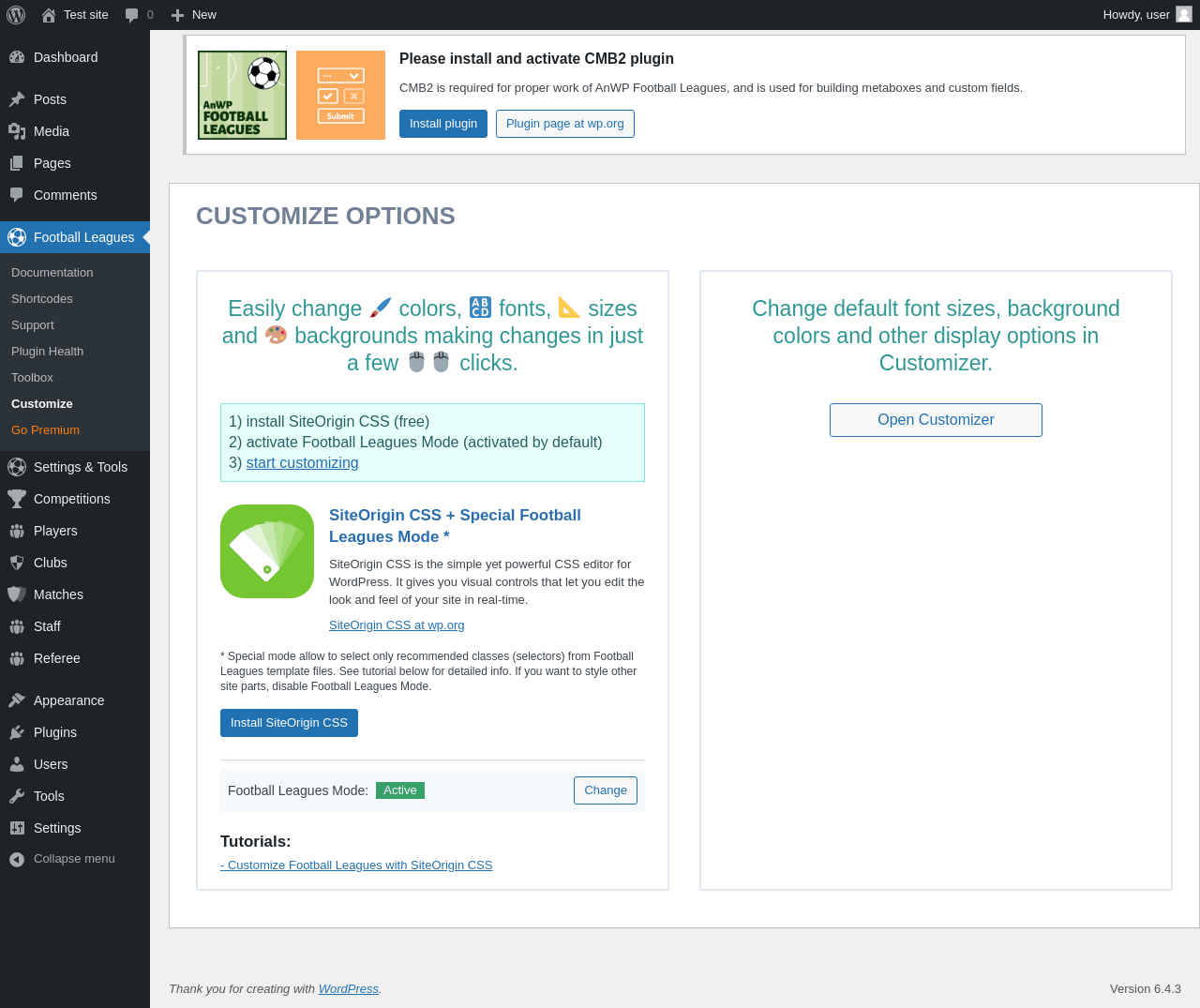Click the Howdy, user account text
Image resolution: width=1200 pixels, height=1008 pixels.
pyautogui.click(x=1136, y=15)
